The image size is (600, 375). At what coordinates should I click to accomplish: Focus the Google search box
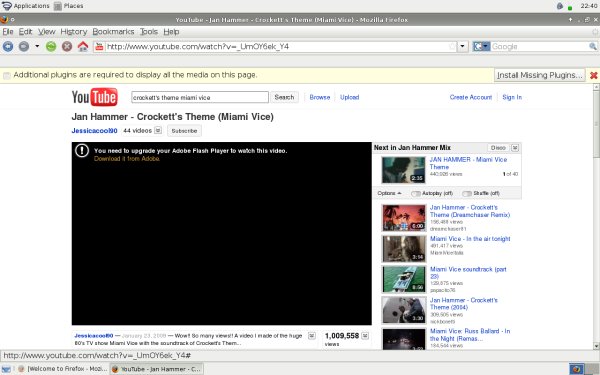click(x=539, y=47)
